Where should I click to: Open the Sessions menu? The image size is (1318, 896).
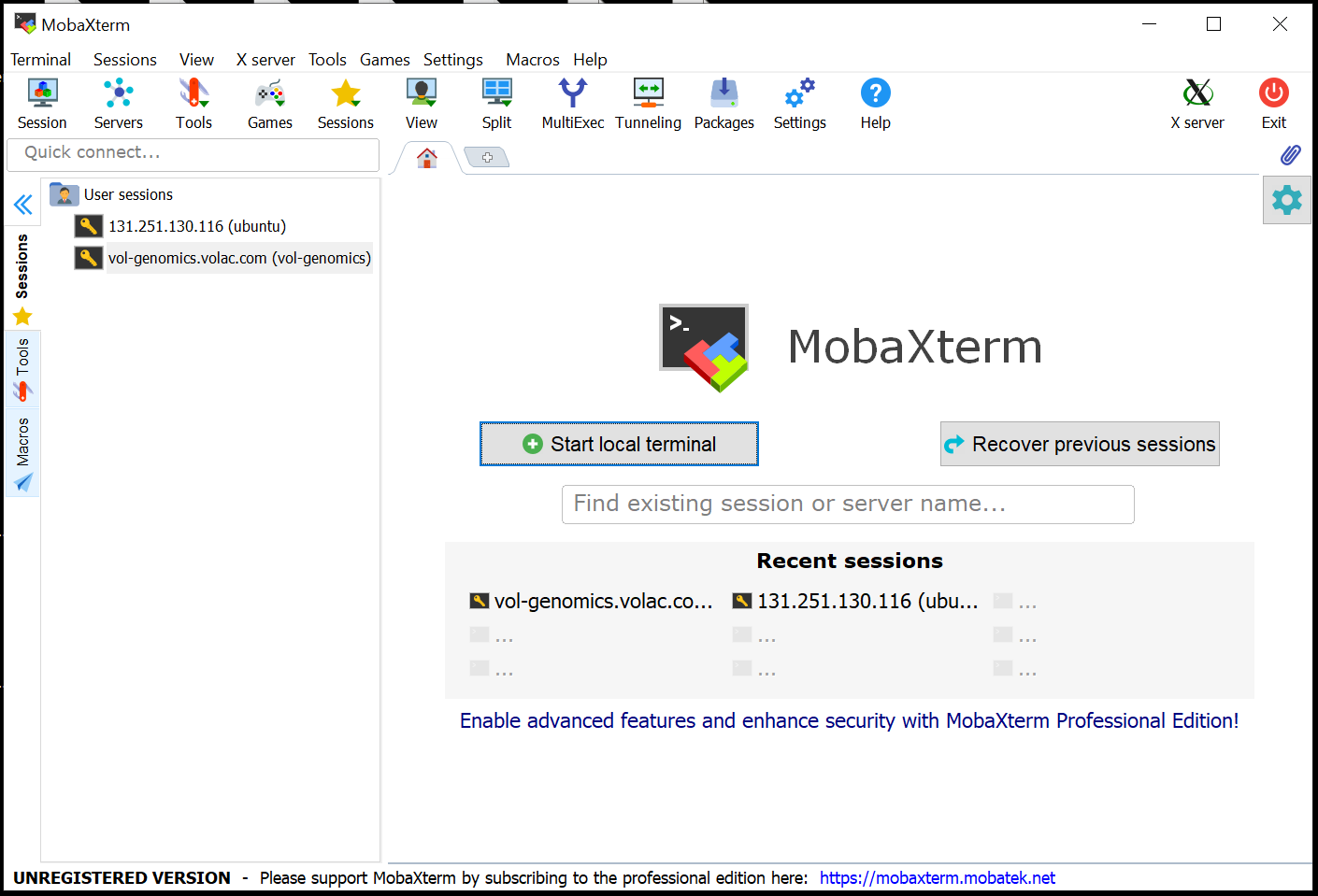tap(125, 60)
